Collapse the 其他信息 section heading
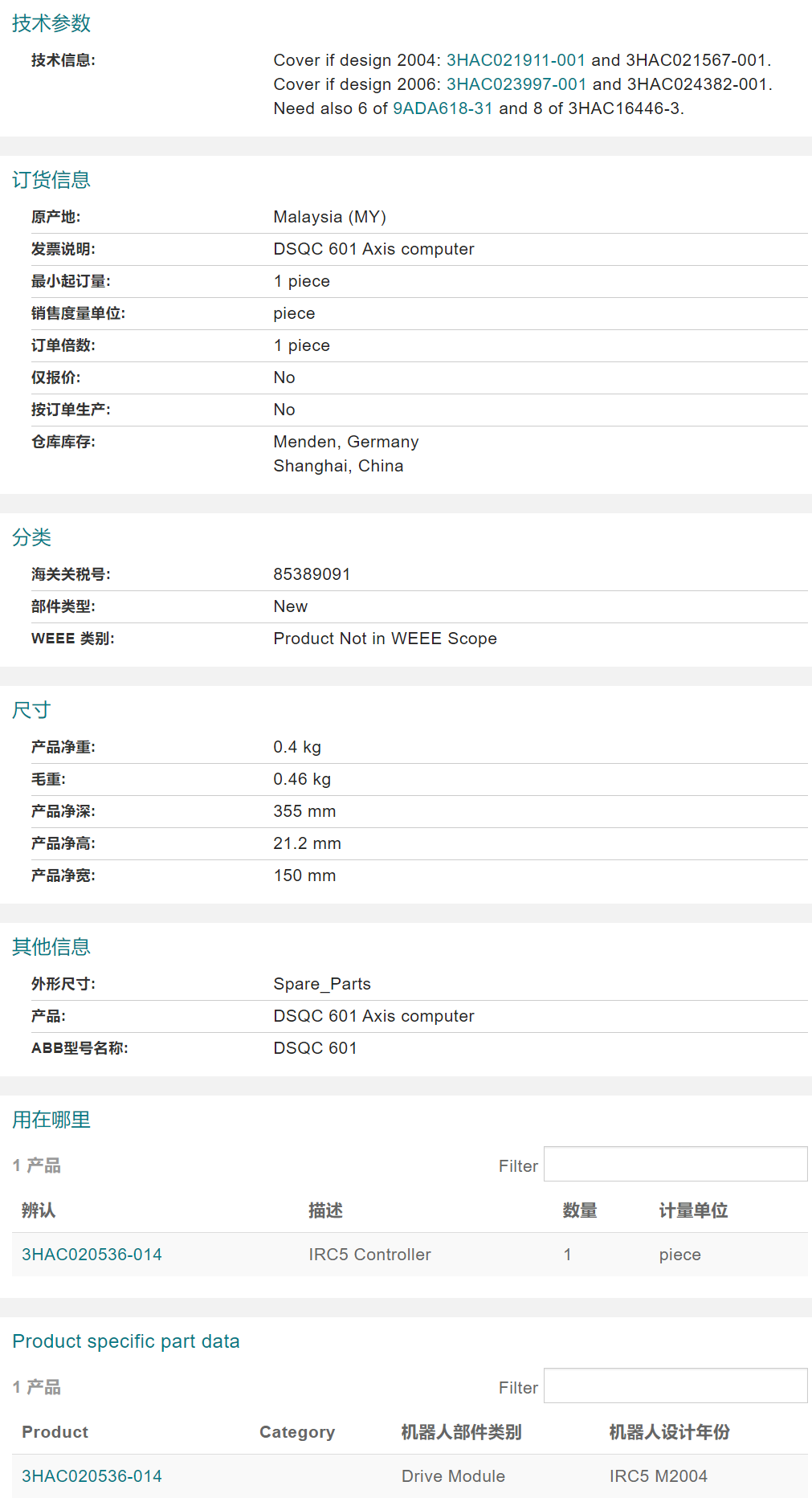The image size is (812, 1506). coord(51,947)
